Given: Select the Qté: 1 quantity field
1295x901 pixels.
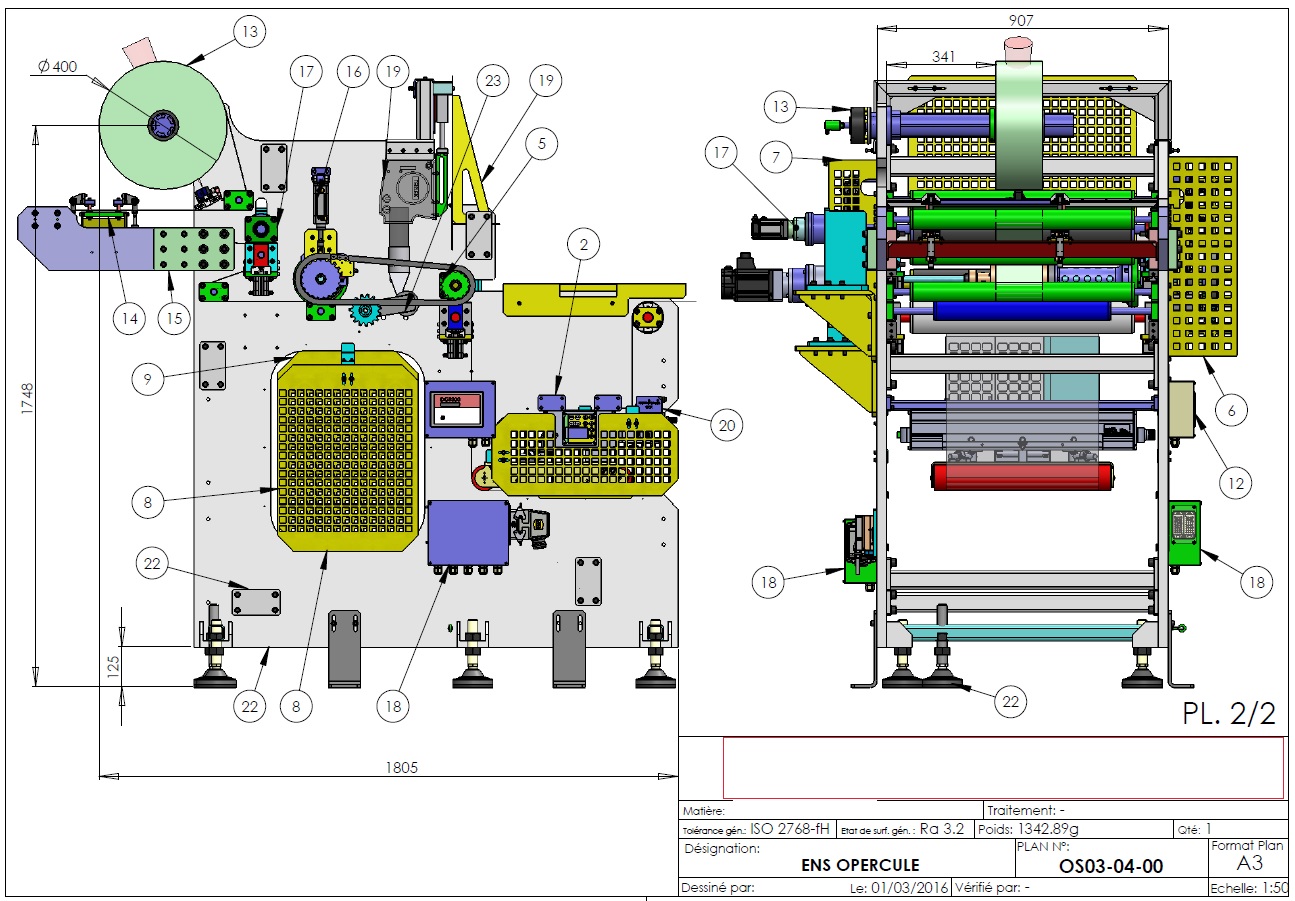Looking at the screenshot, I should click(1194, 829).
